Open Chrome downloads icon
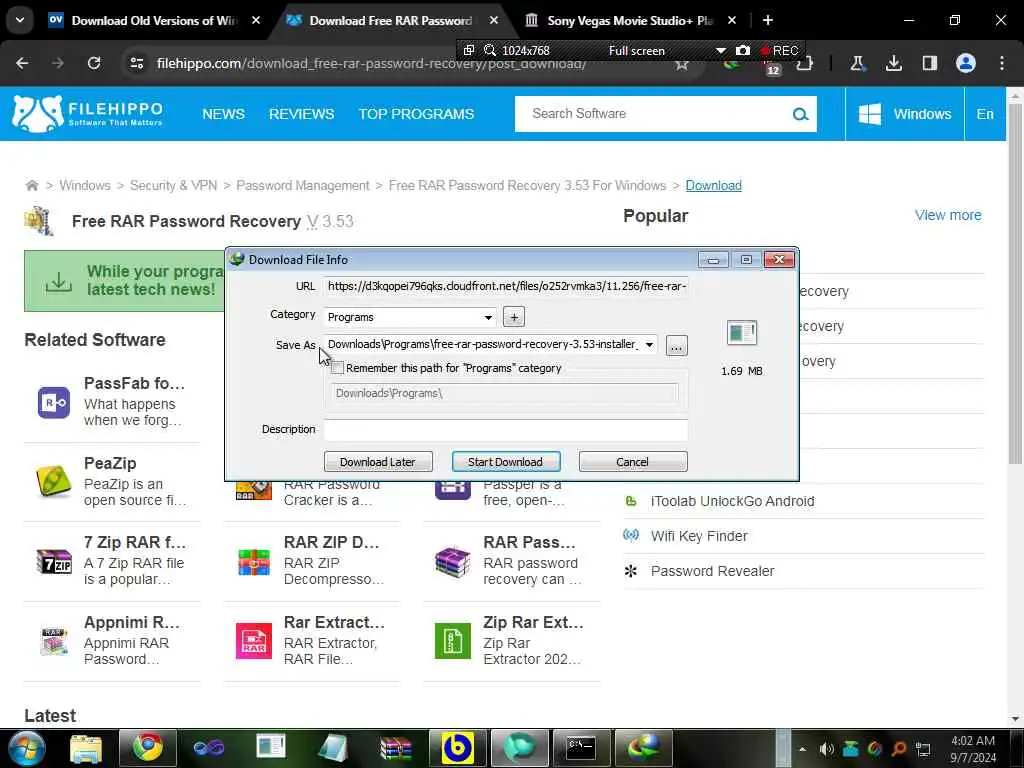 click(893, 63)
